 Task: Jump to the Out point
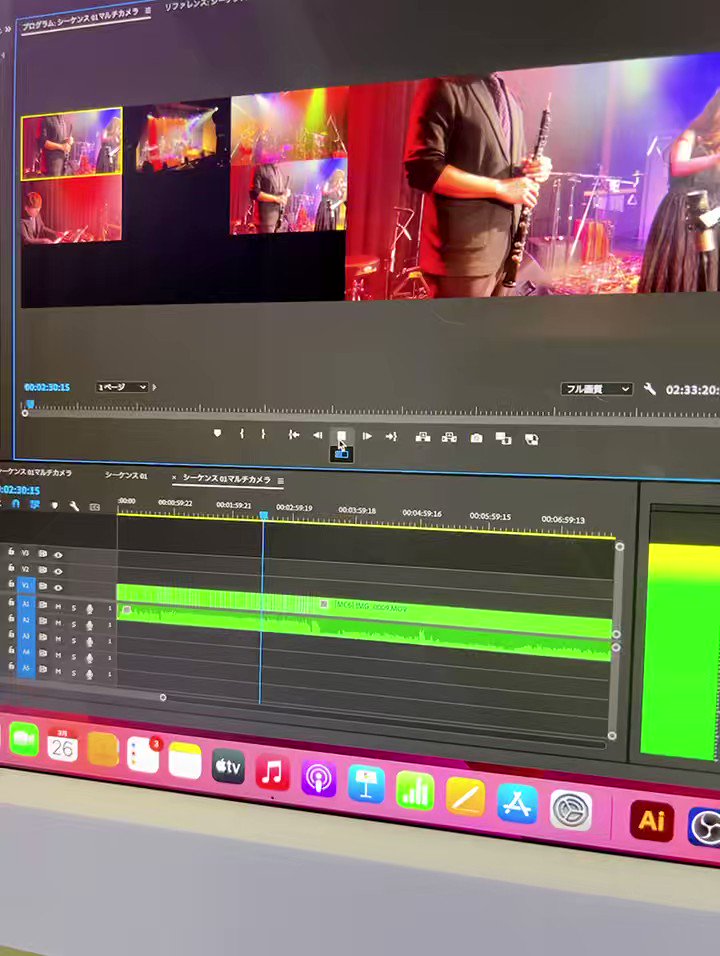click(391, 437)
